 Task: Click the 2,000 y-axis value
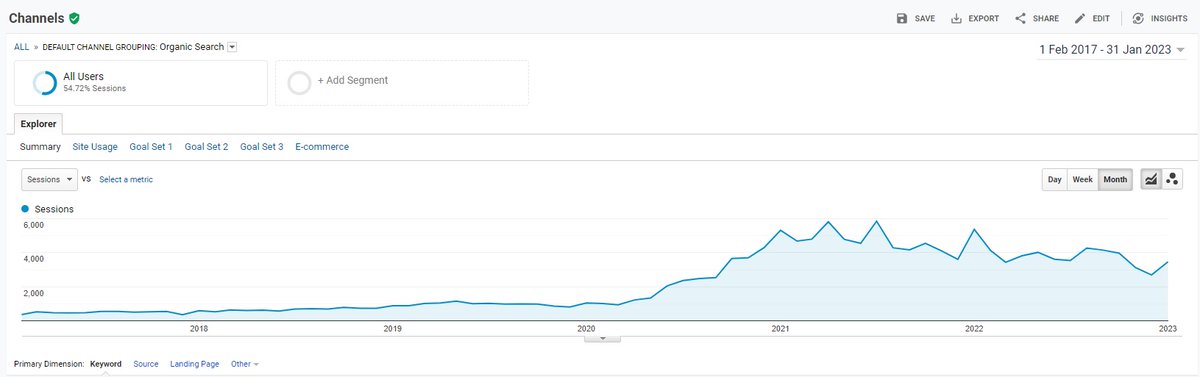click(x=33, y=293)
